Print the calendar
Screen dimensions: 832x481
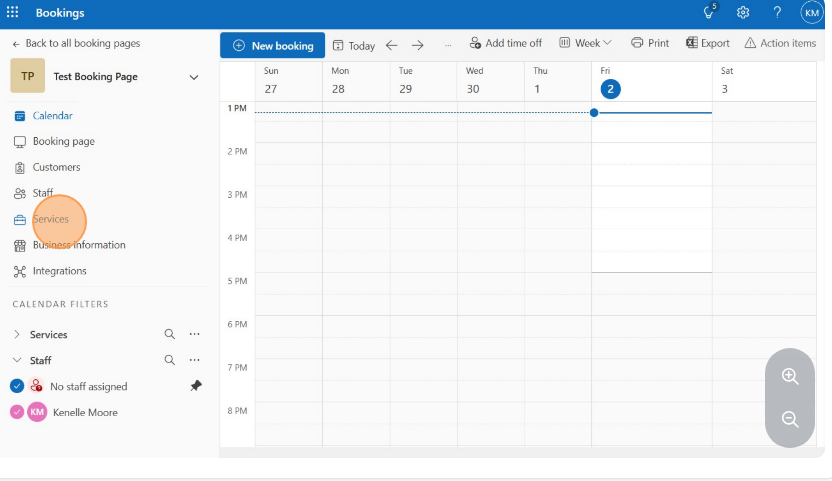[650, 43]
